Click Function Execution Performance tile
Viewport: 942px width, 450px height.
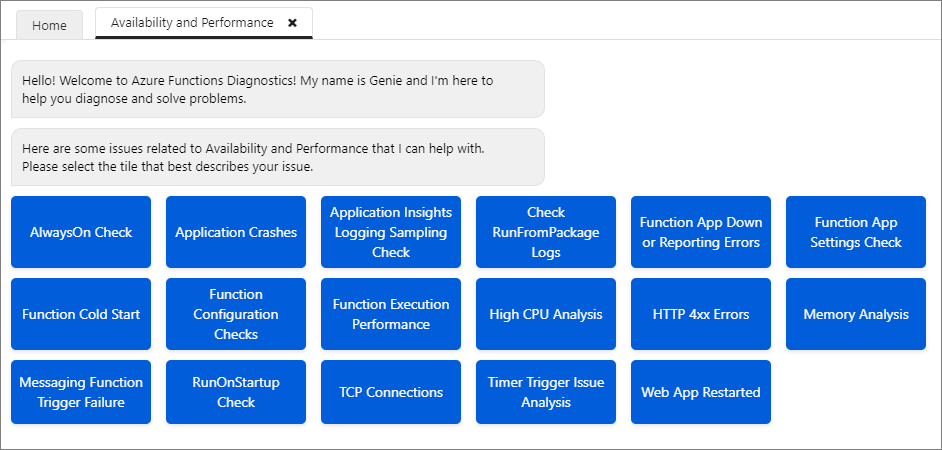(391, 314)
